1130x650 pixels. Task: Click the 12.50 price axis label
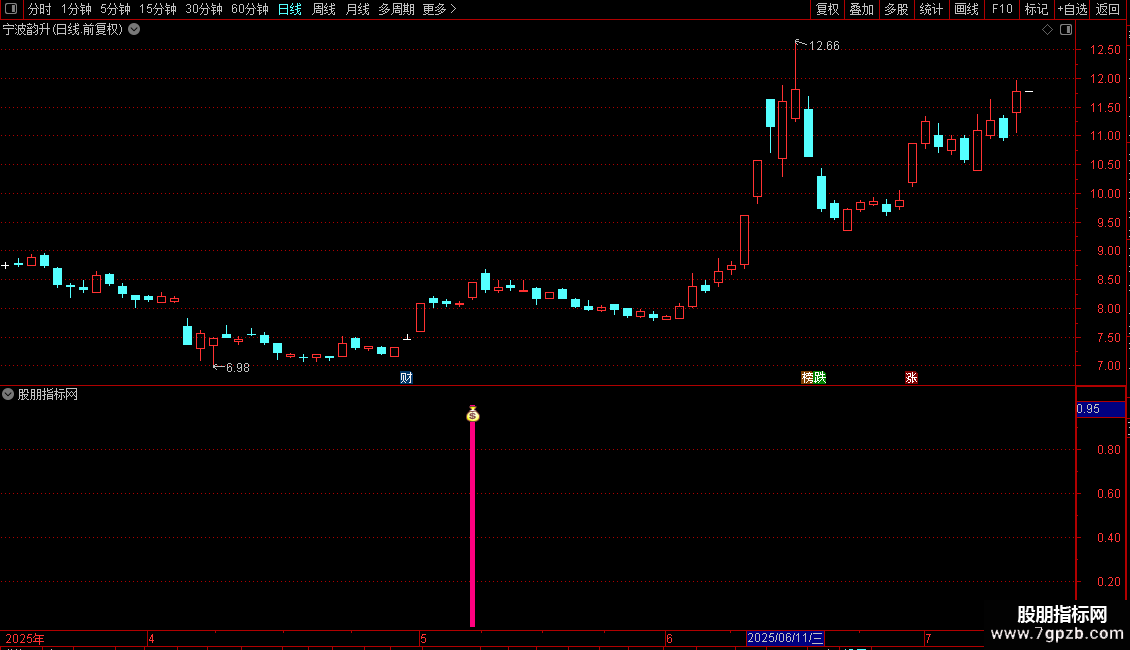click(x=1105, y=50)
